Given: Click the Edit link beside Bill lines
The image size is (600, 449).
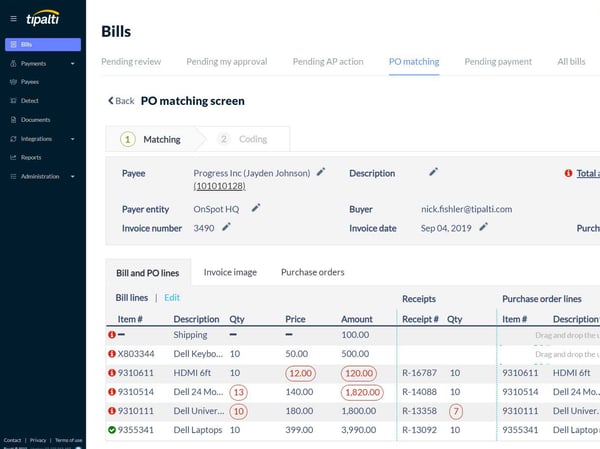Looking at the screenshot, I should click(172, 298).
